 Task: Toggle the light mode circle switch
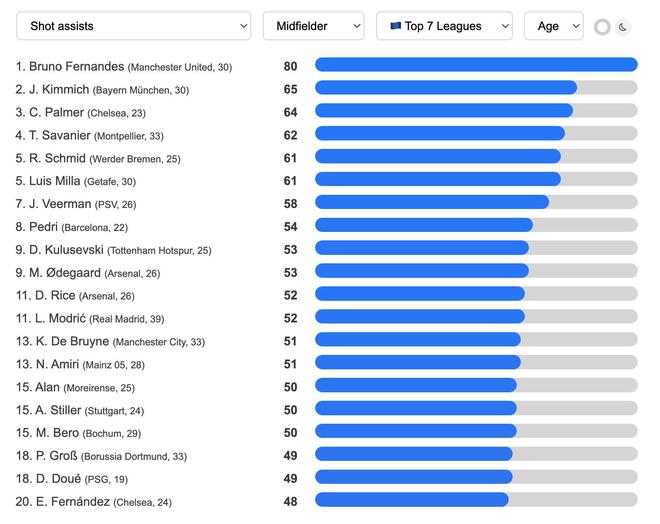[x=602, y=27]
